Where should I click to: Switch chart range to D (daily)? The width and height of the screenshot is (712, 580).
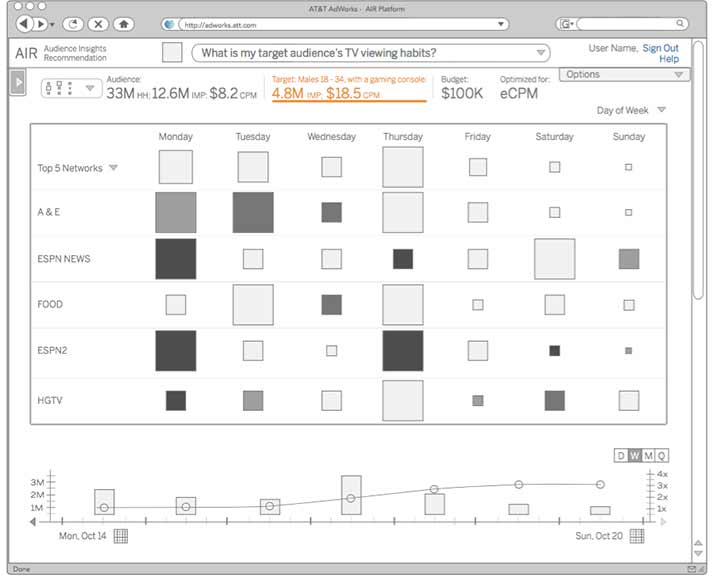pyautogui.click(x=621, y=456)
